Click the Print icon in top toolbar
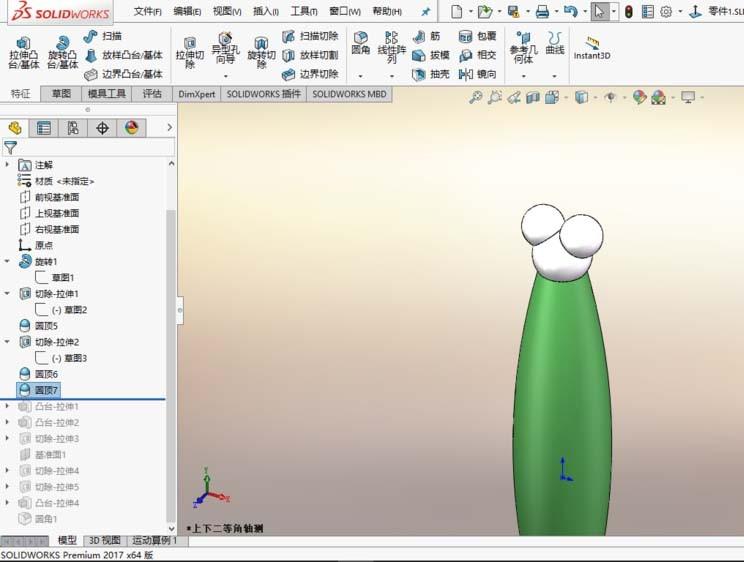 [x=542, y=11]
